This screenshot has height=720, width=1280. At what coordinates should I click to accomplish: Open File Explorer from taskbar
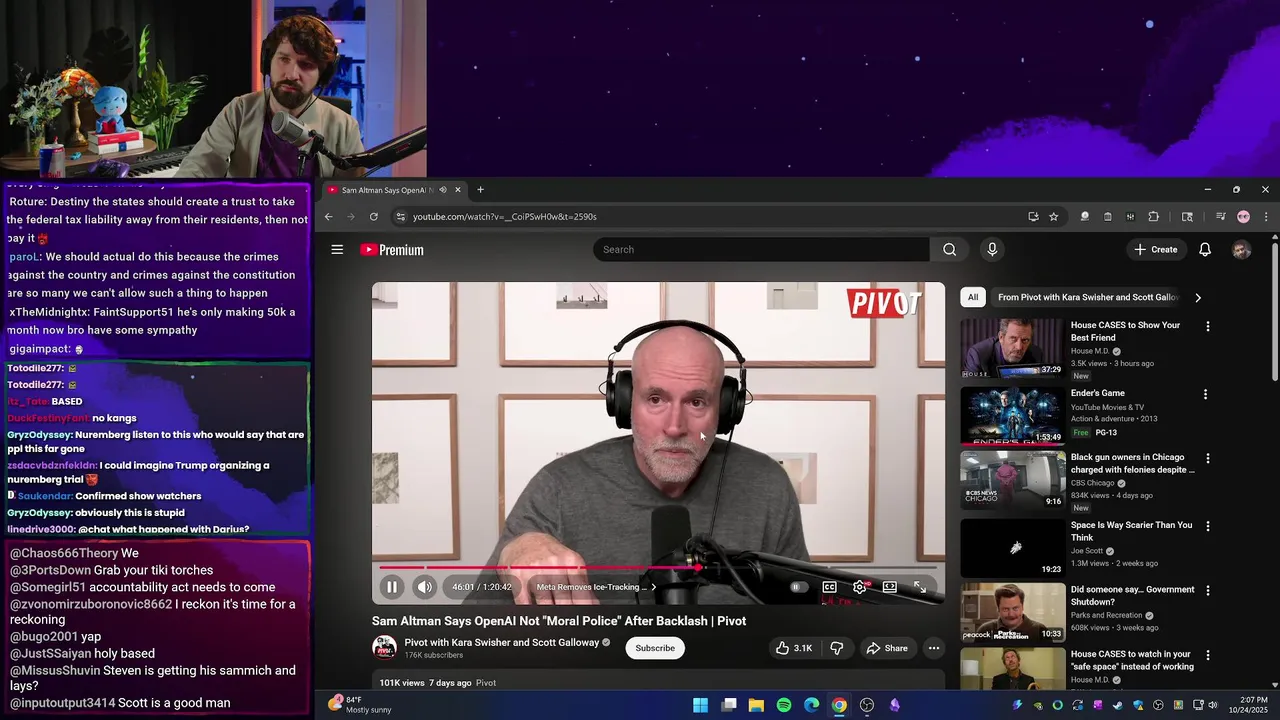point(756,705)
